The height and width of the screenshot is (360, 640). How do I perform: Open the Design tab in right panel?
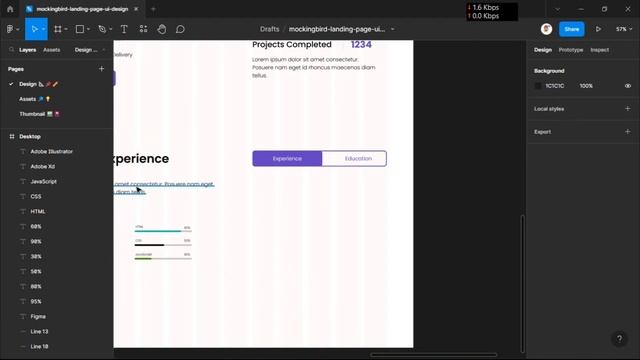pyautogui.click(x=542, y=50)
